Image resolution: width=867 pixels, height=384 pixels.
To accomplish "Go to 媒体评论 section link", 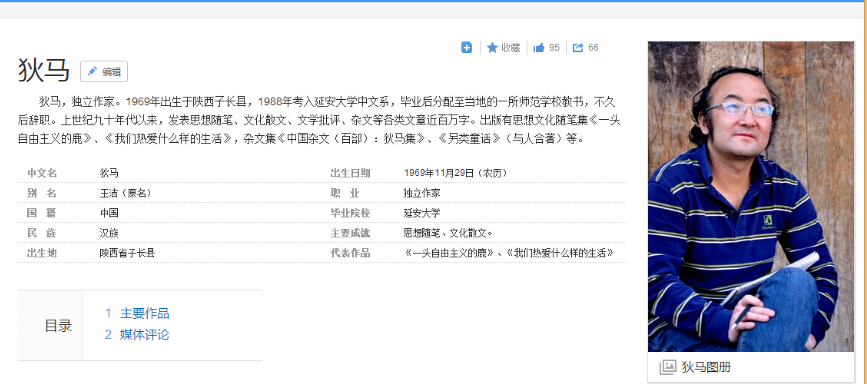I will (x=144, y=334).
